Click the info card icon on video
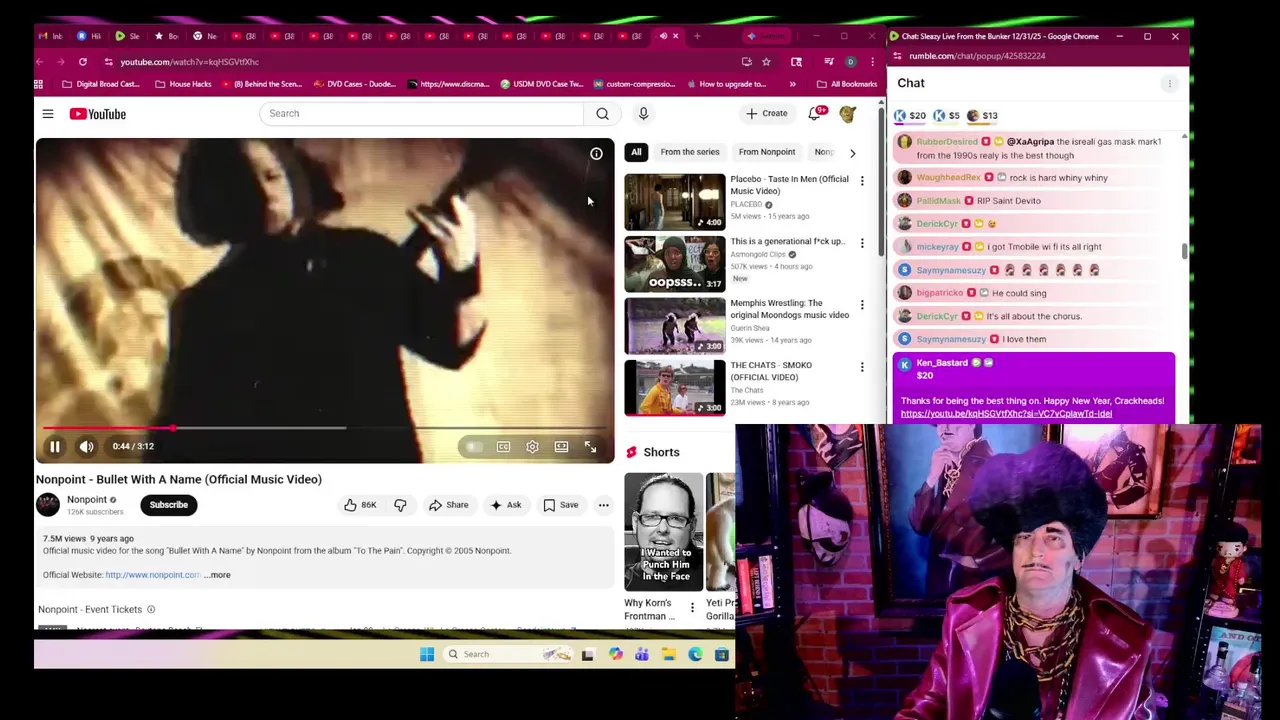The image size is (1280, 720). [596, 154]
